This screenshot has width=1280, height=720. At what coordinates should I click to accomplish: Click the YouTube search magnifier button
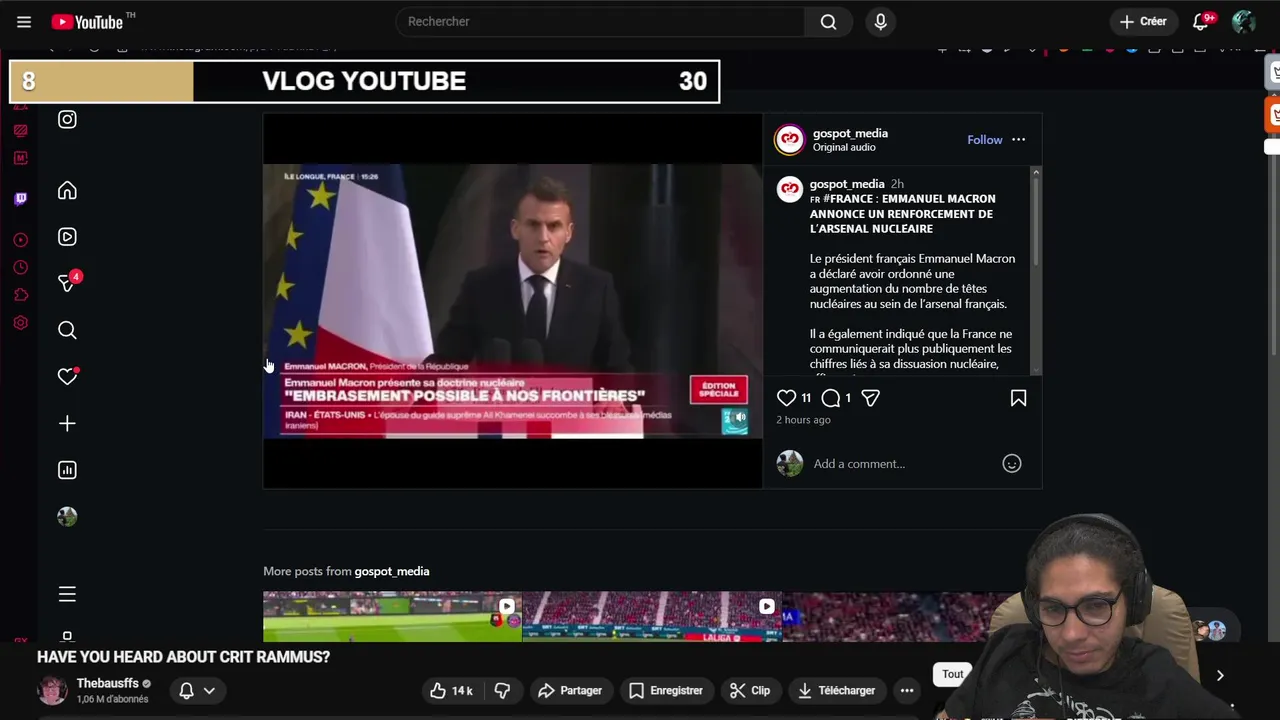(x=828, y=21)
